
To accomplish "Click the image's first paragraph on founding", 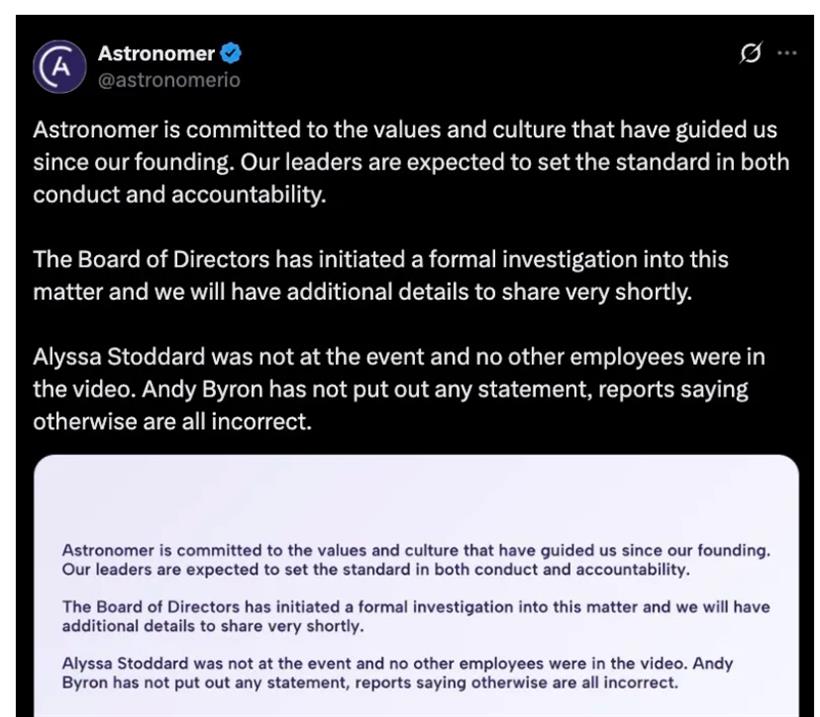I will 416,560.
